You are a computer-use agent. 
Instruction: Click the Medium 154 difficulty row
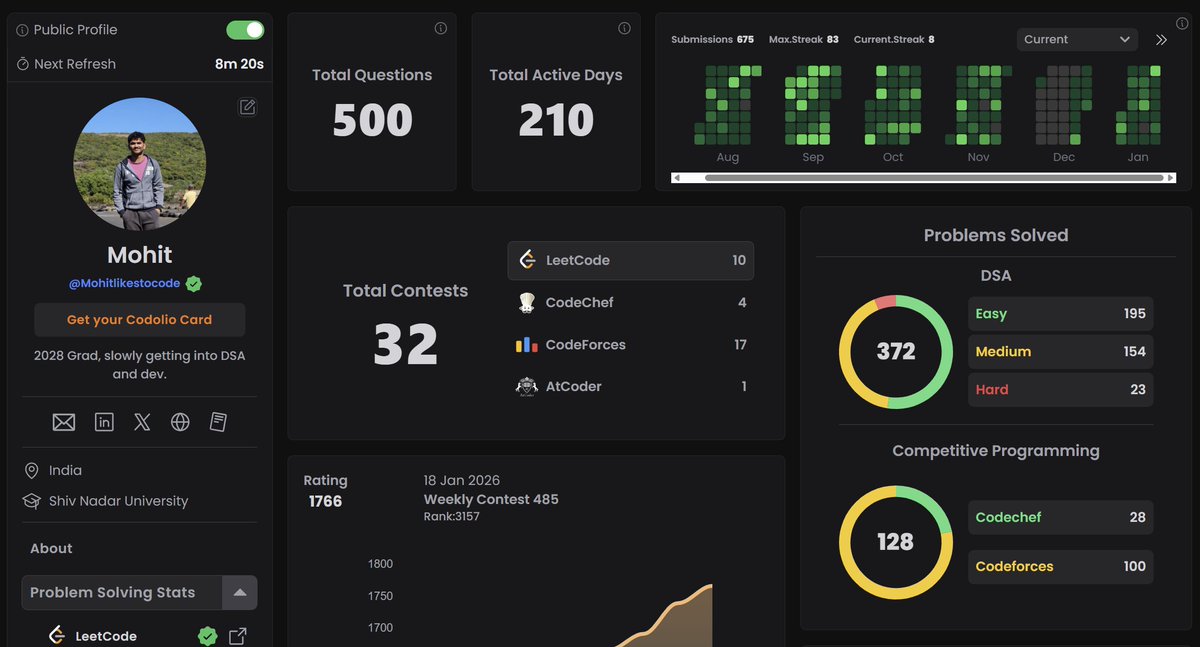point(1061,351)
